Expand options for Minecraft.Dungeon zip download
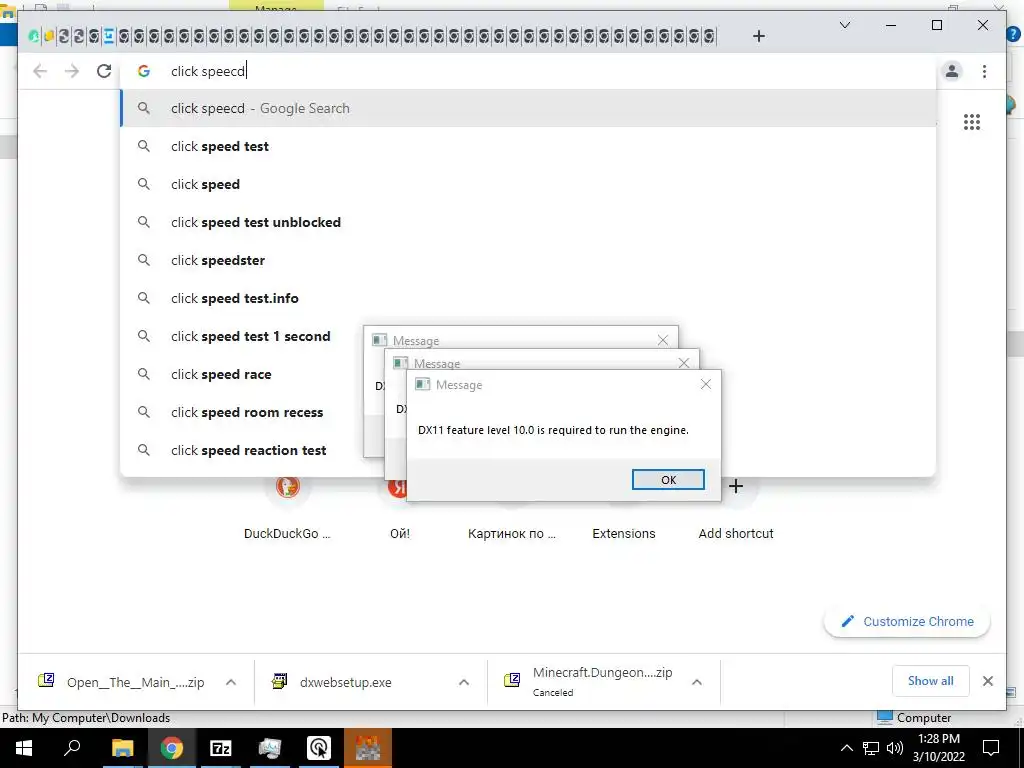1024x768 pixels. 697,682
